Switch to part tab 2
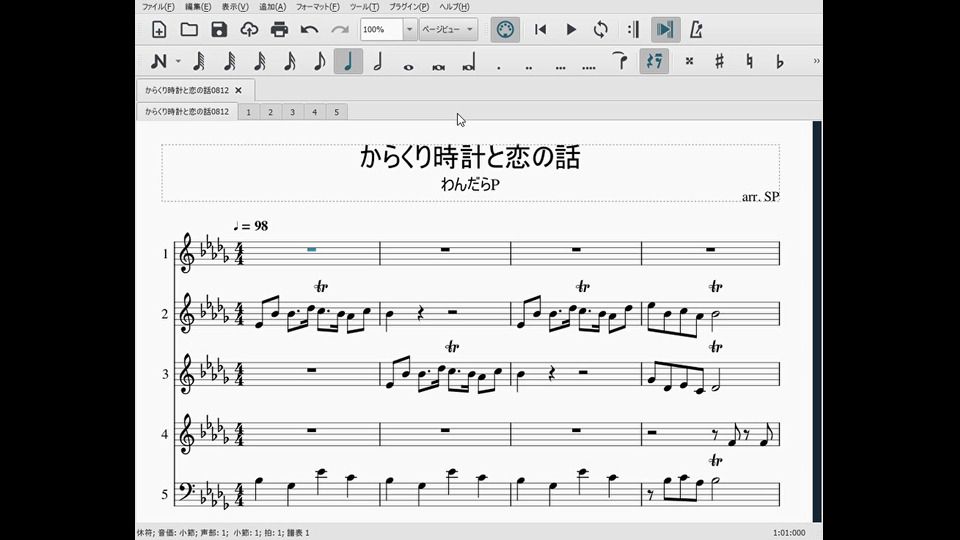Screen dimensions: 960x540 [x=271, y=112]
